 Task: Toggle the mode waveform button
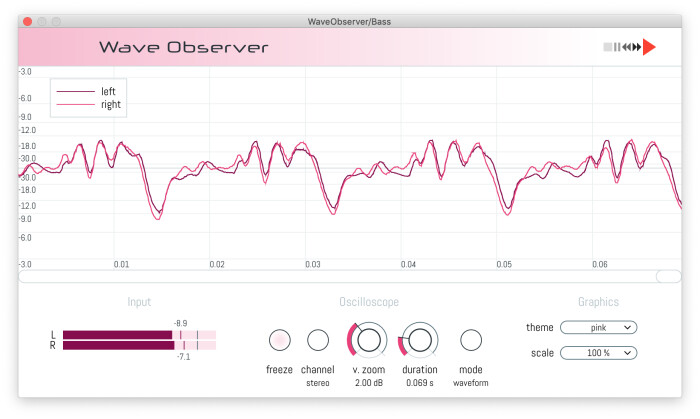[471, 340]
